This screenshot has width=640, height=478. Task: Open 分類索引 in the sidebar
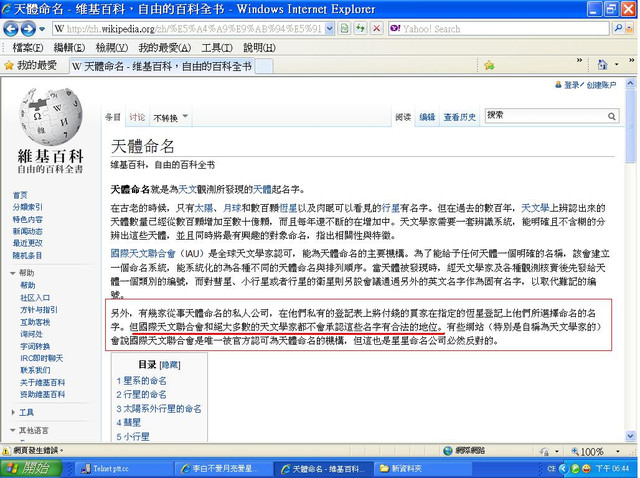pyautogui.click(x=27, y=207)
